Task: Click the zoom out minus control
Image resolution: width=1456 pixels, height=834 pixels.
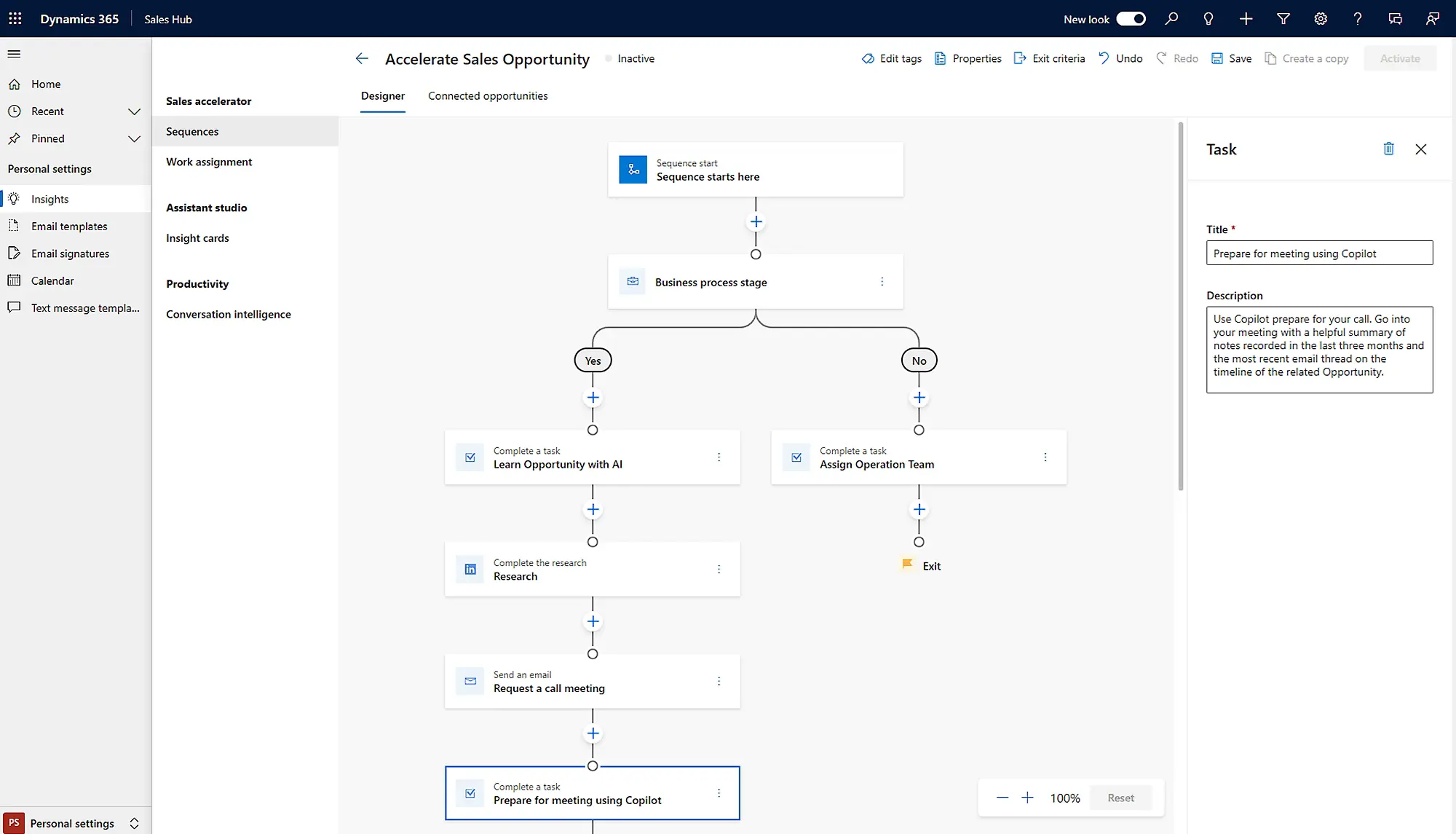Action: (1002, 798)
